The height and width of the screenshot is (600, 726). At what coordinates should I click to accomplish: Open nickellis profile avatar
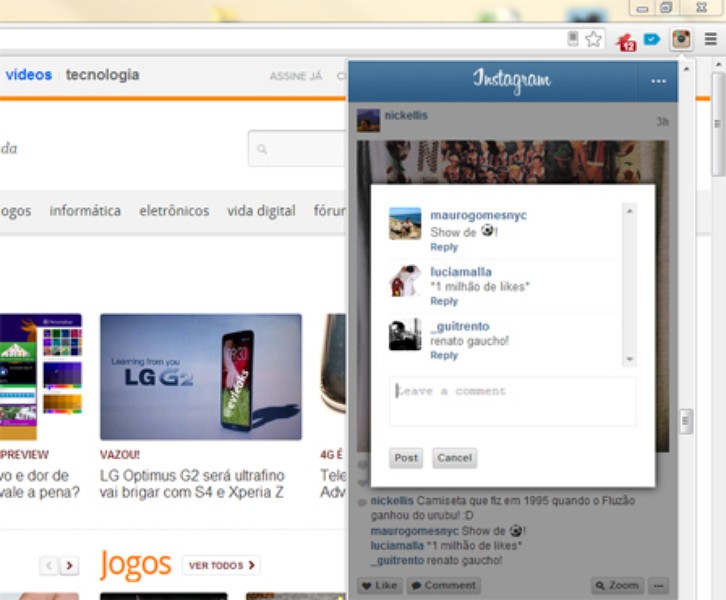coord(368,120)
